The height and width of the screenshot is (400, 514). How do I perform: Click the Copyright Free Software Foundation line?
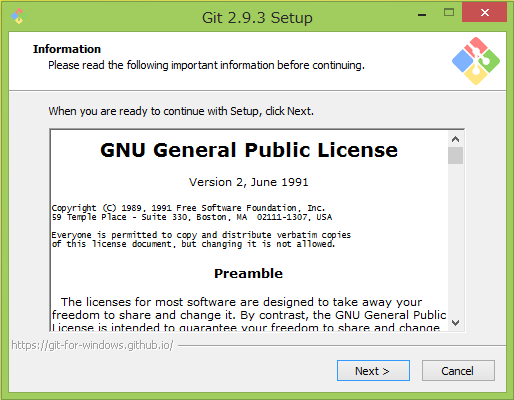pyautogui.click(x=188, y=208)
